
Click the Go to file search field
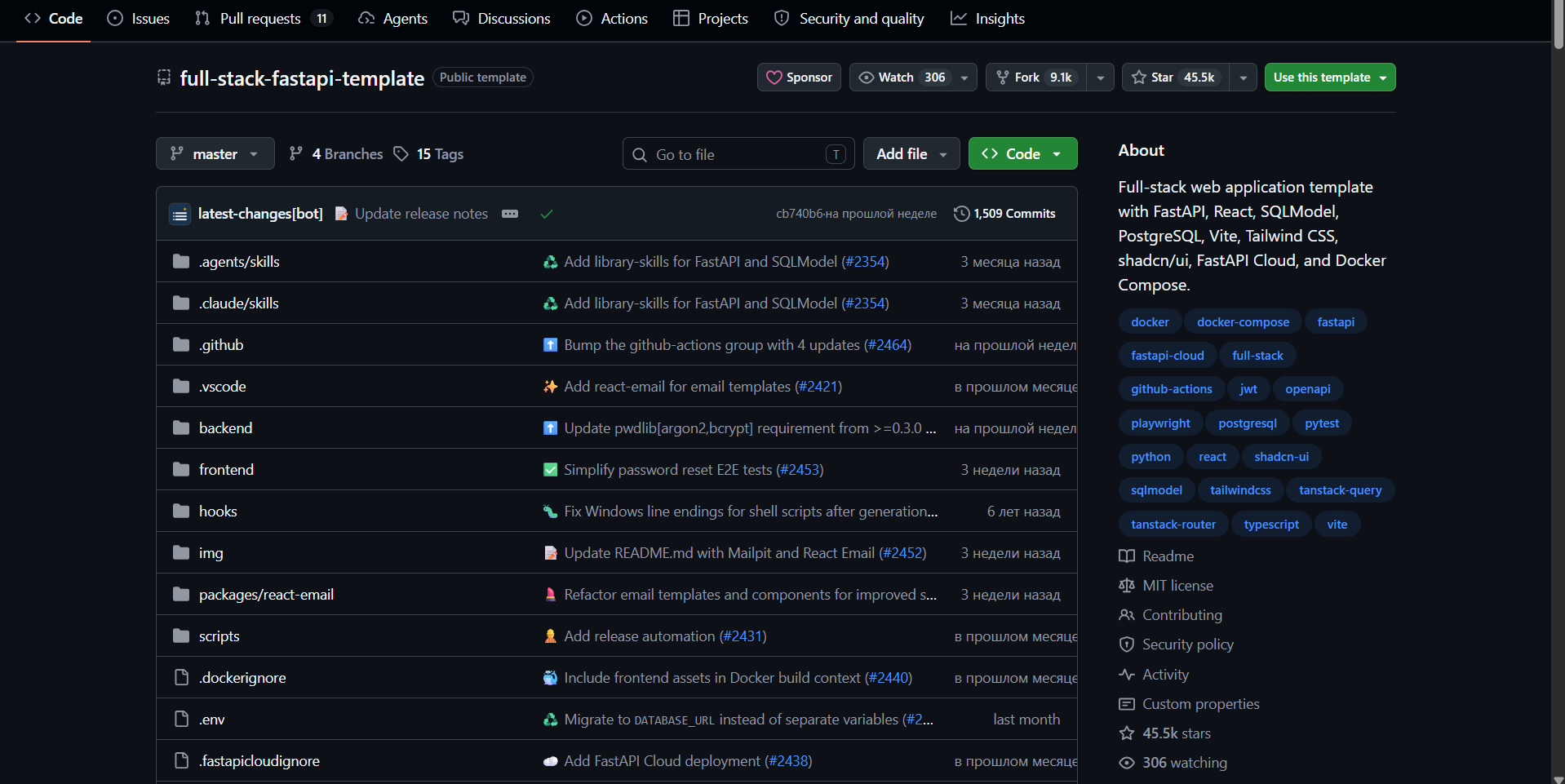click(x=738, y=154)
